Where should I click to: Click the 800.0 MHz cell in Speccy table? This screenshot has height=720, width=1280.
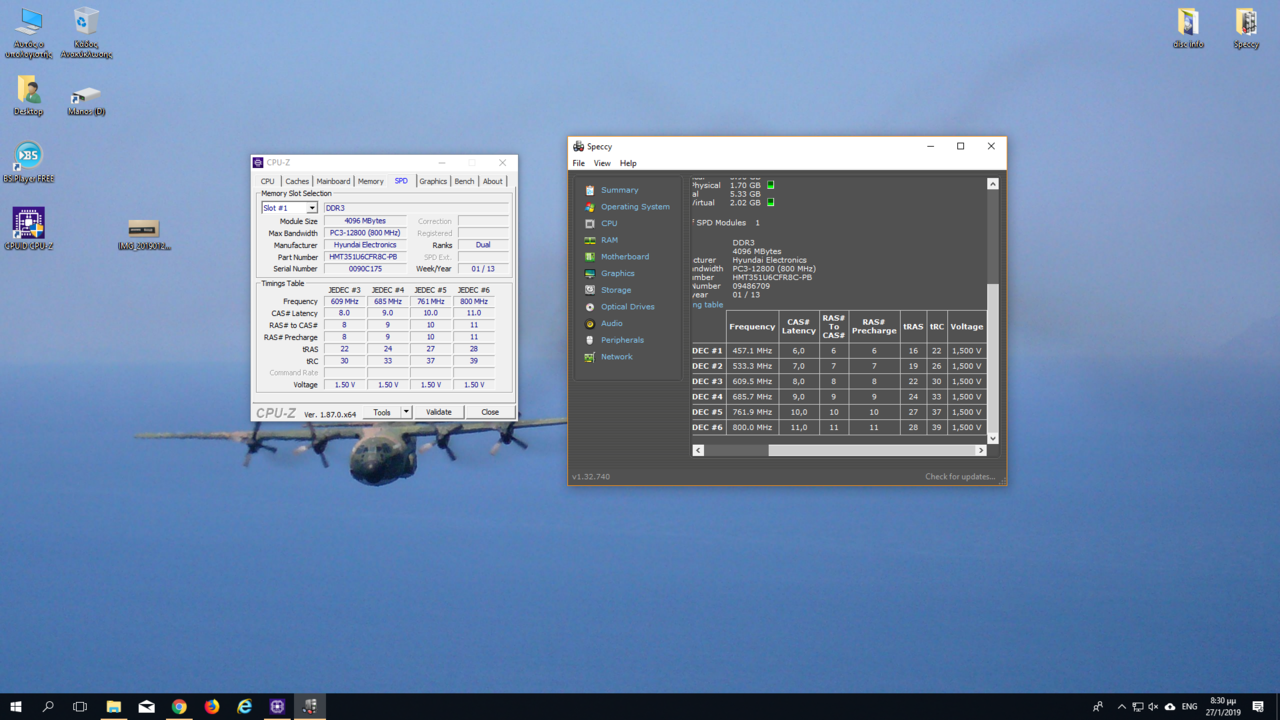[752, 427]
